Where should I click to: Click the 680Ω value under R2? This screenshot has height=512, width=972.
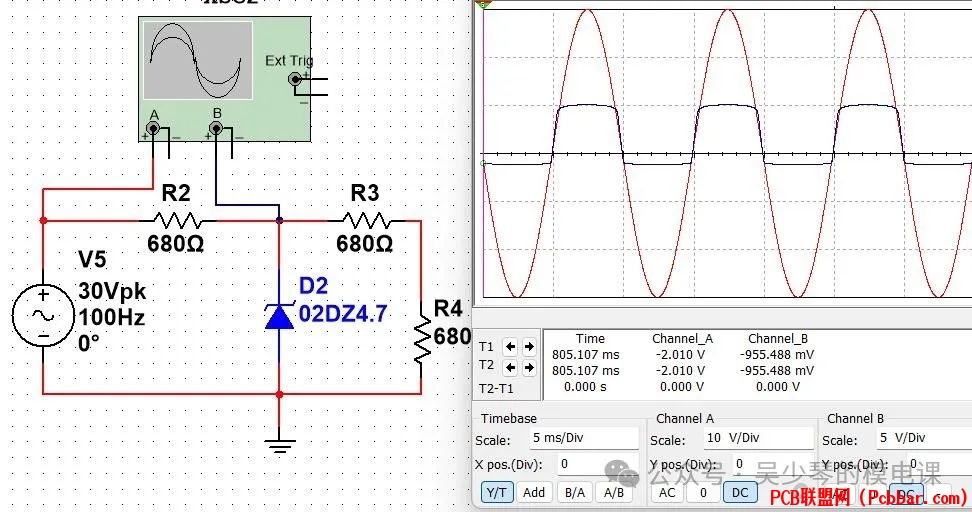[x=175, y=244]
